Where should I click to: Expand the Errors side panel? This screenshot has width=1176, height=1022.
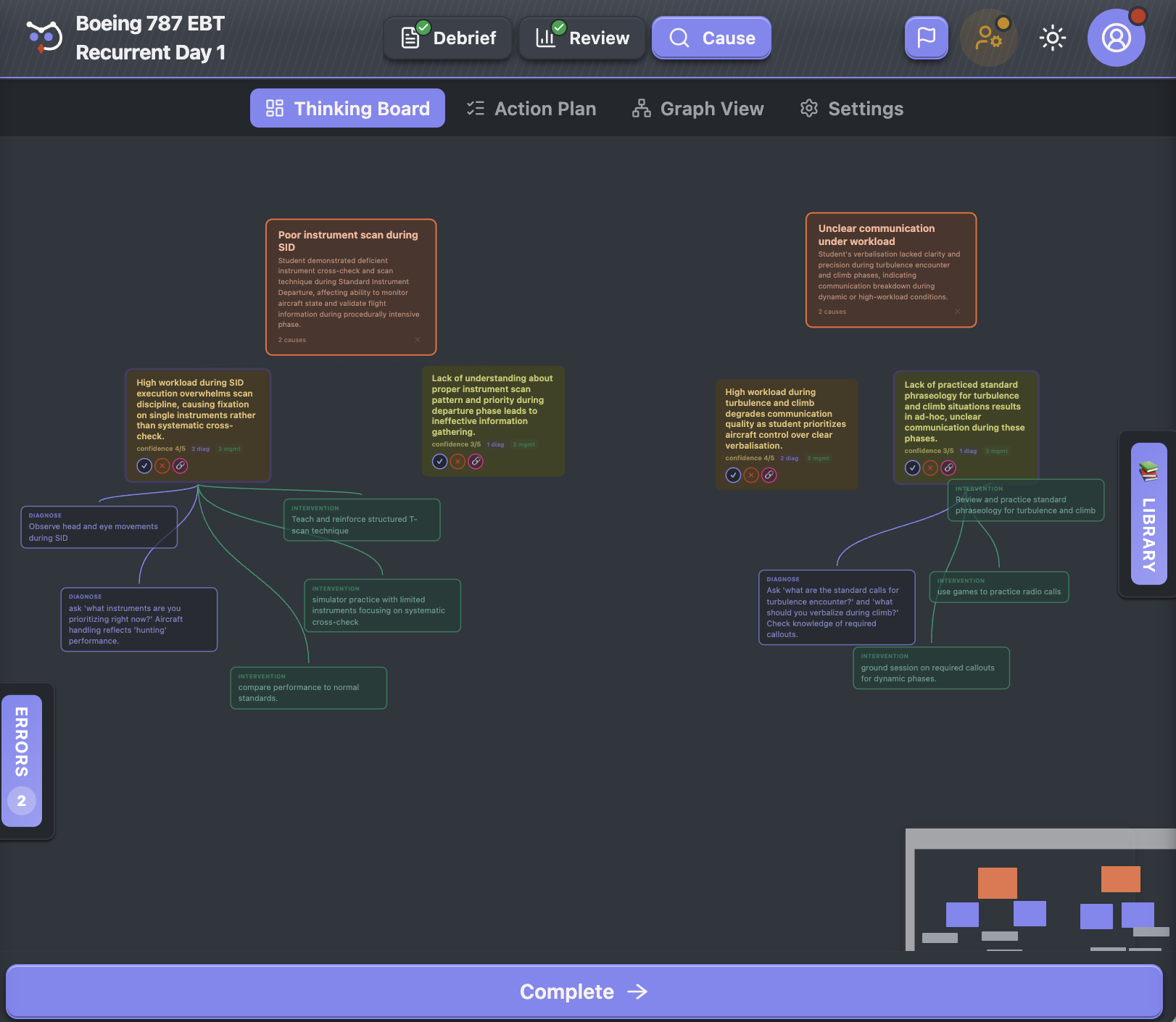coord(22,760)
